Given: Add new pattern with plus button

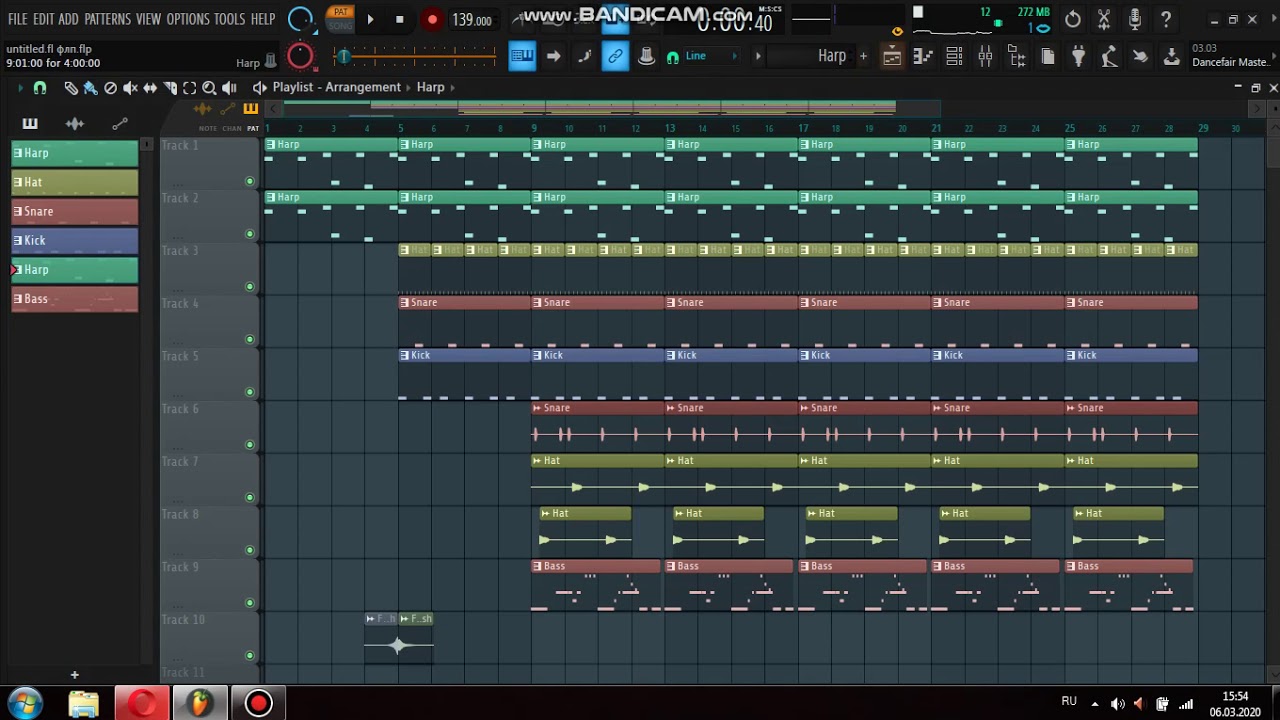Looking at the screenshot, I should (x=864, y=56).
